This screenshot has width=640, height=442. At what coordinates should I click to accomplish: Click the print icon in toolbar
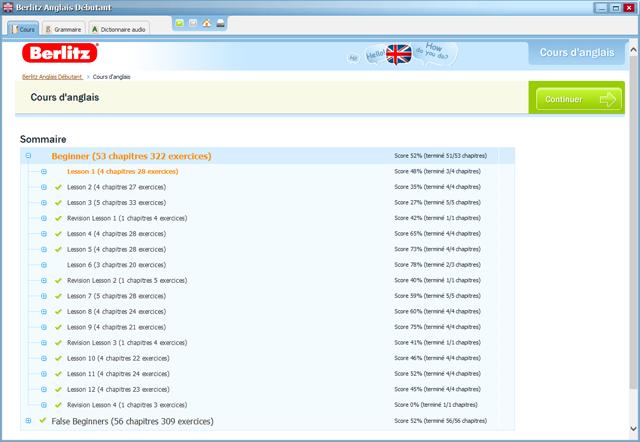coord(220,23)
